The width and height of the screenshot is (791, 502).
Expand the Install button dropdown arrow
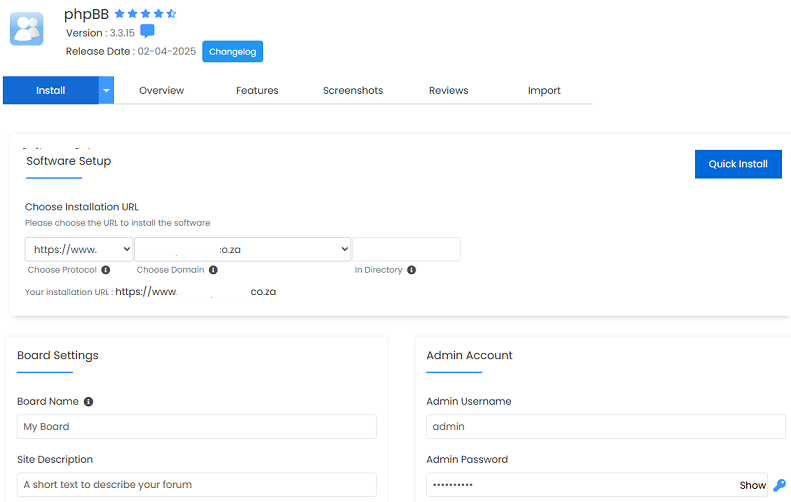click(x=106, y=90)
